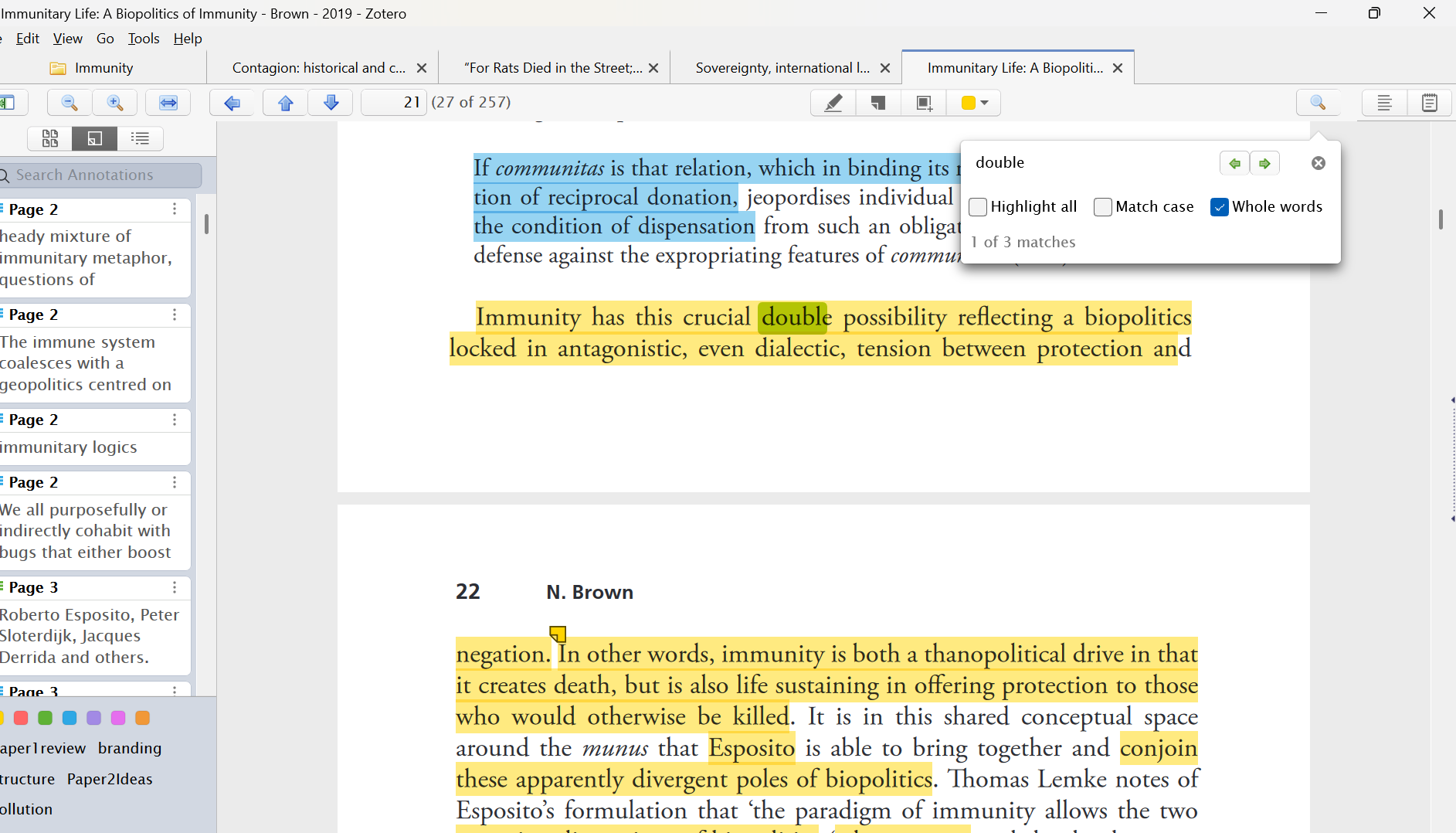
Task: Click the document vertical scrollbar thumb
Action: (1441, 219)
